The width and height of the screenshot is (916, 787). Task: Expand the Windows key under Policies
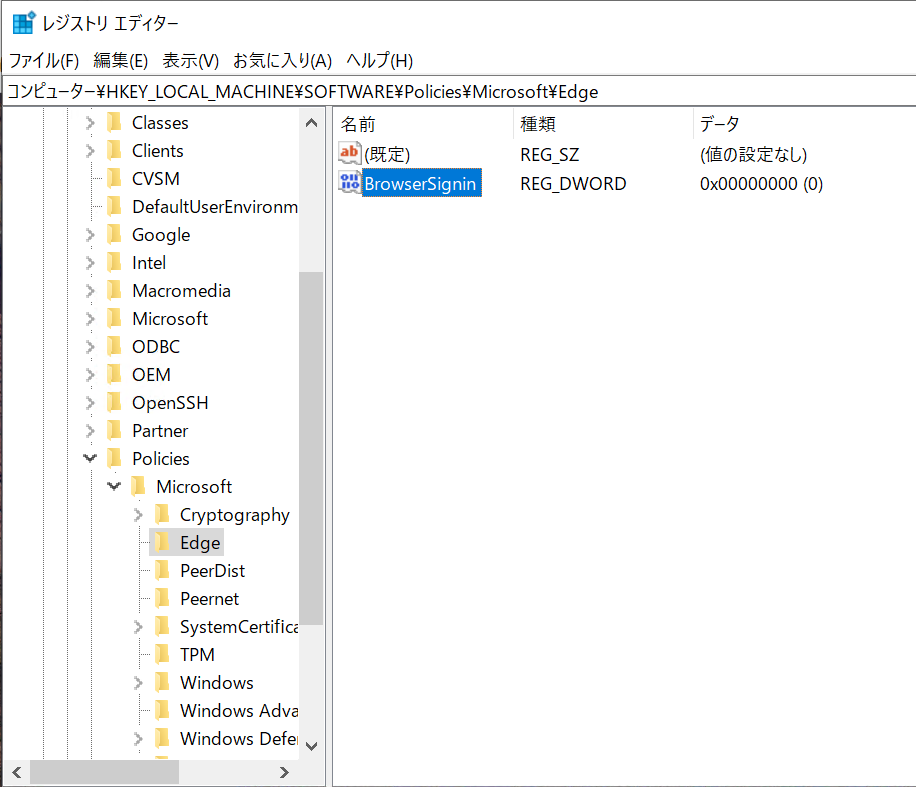click(138, 682)
